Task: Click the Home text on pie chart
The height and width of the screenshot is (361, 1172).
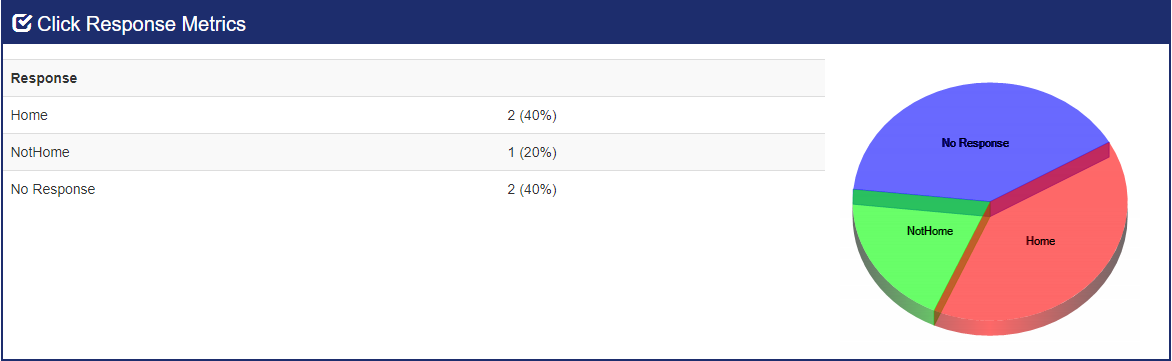Action: (1040, 241)
